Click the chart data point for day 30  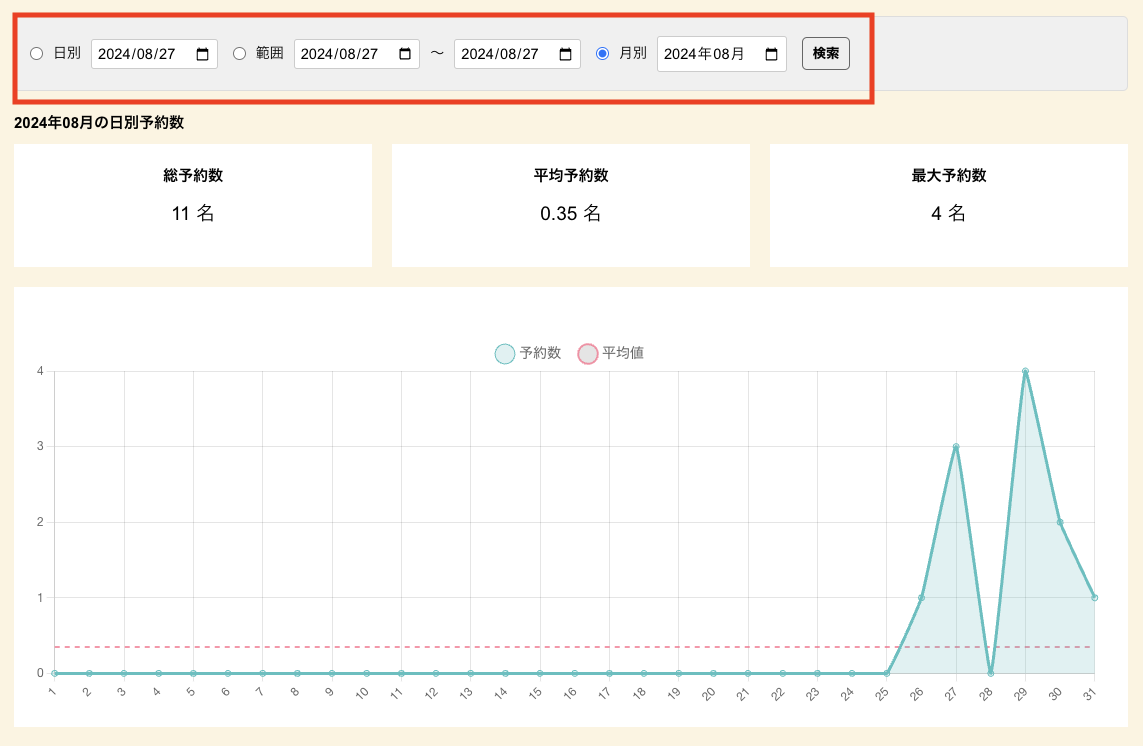(1060, 522)
